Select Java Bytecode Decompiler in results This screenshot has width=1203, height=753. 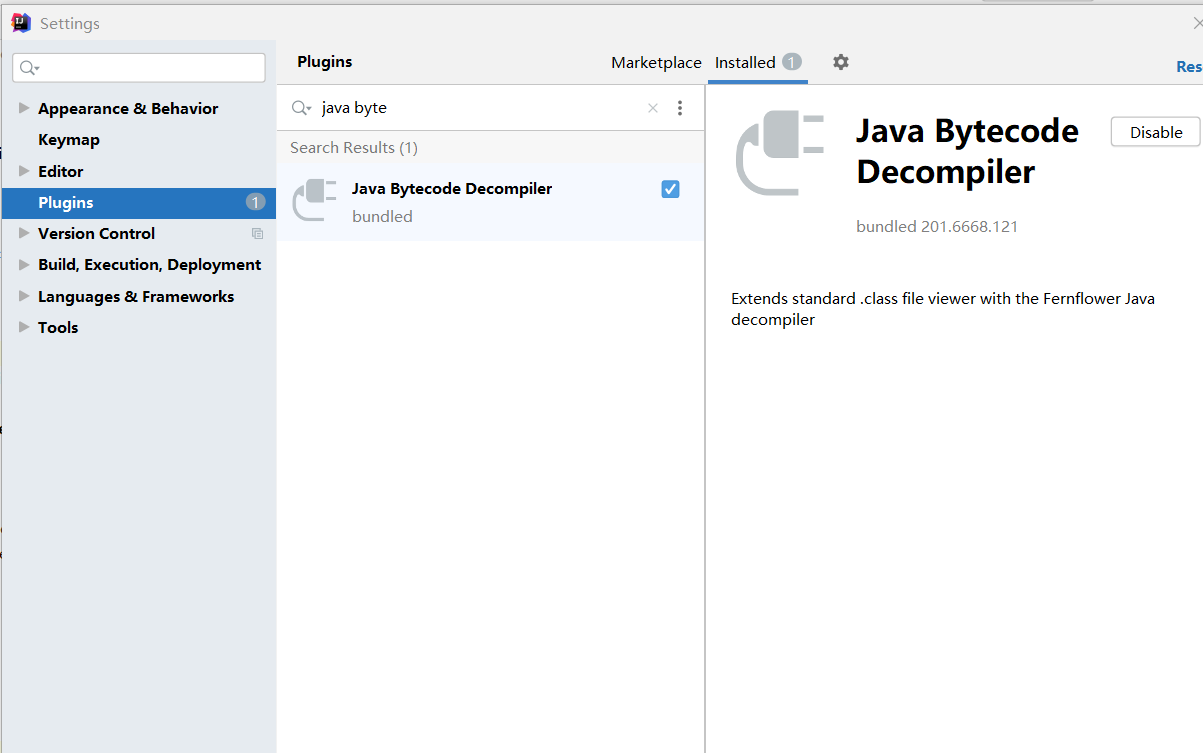(x=490, y=202)
